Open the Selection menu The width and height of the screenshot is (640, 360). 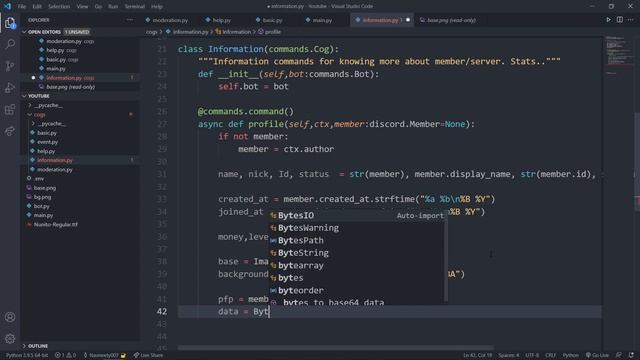tap(59, 7)
